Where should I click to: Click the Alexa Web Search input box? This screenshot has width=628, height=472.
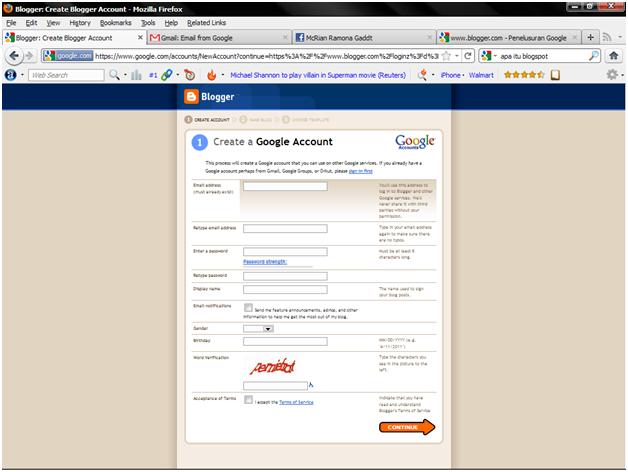(66, 75)
